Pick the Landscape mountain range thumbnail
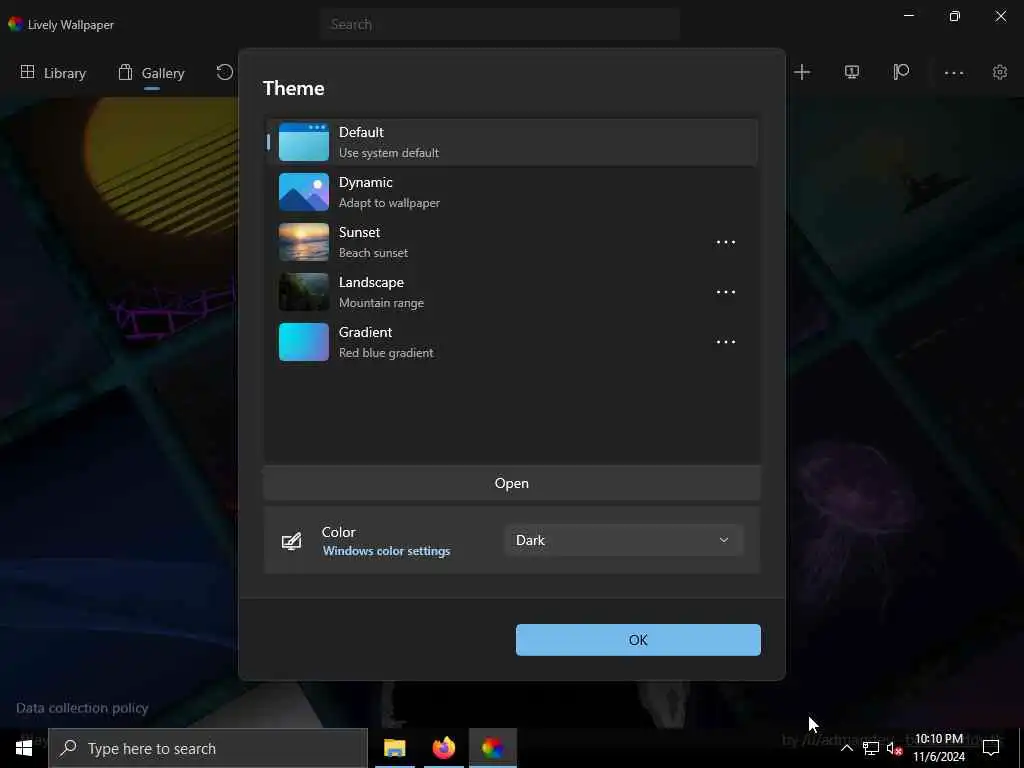Viewport: 1024px width, 768px height. coord(304,292)
